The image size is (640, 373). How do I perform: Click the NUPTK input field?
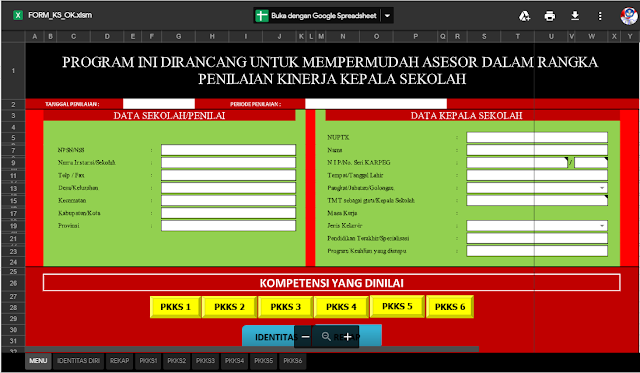(537, 137)
